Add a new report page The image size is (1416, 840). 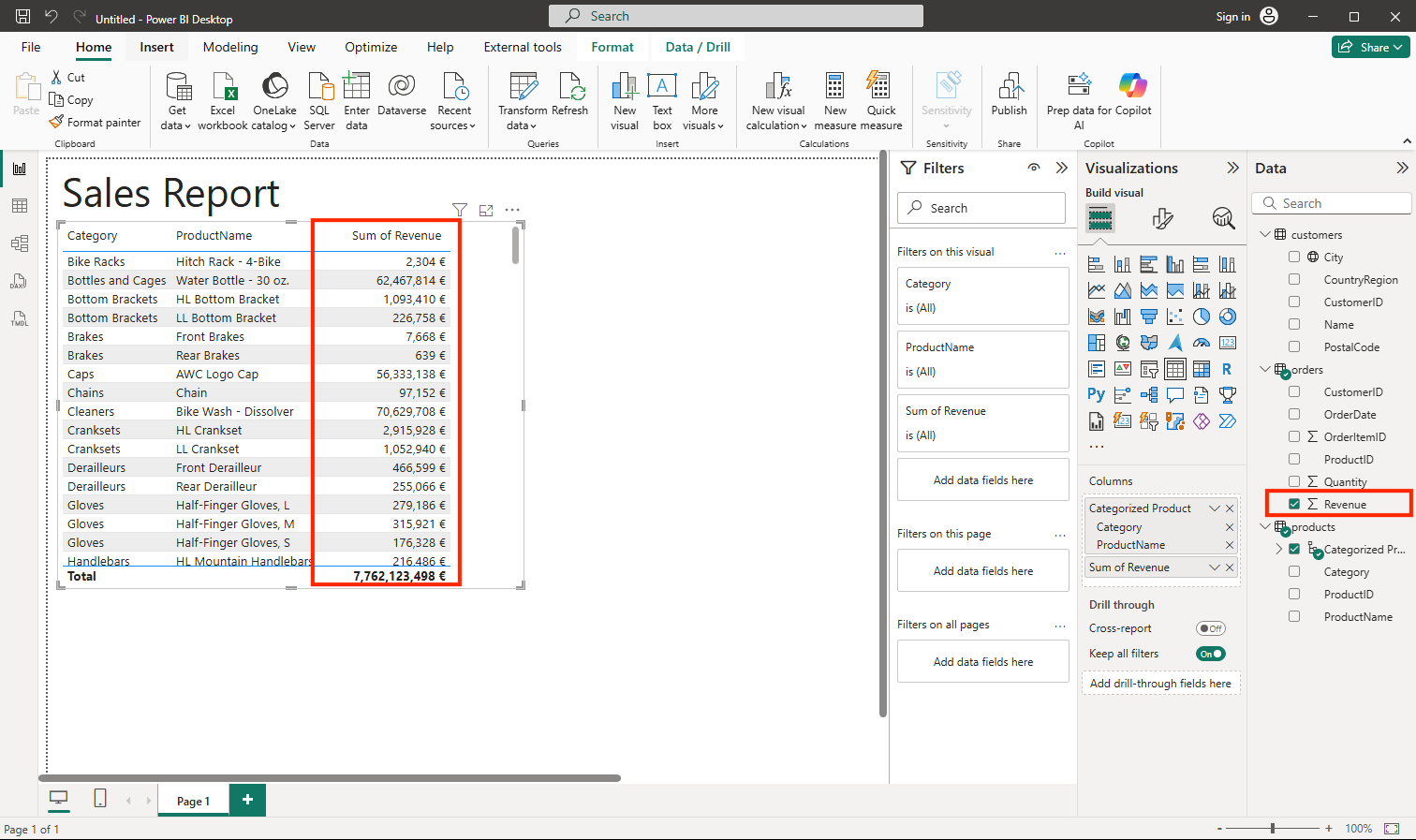click(248, 800)
